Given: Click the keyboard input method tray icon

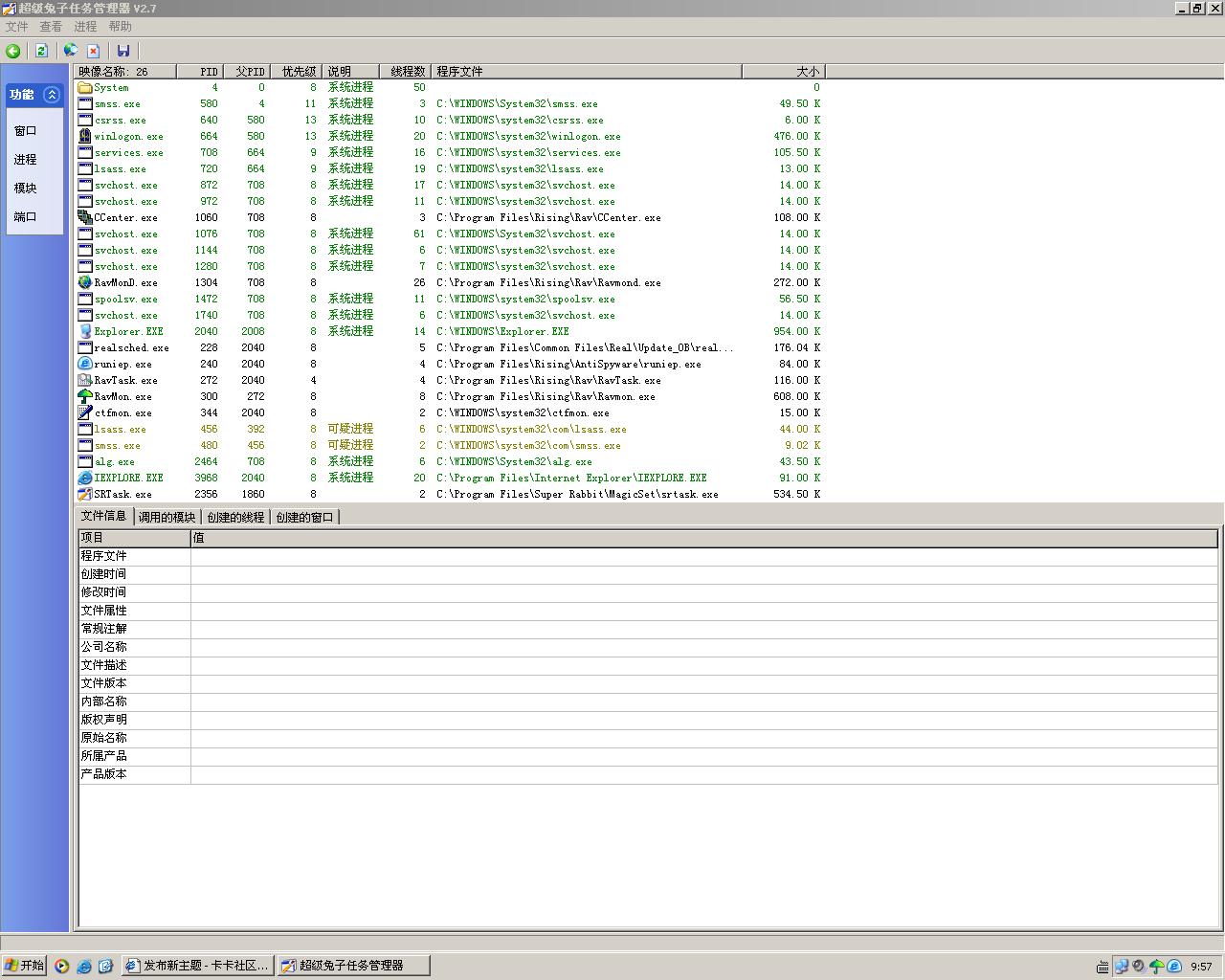Looking at the screenshot, I should [1102, 967].
